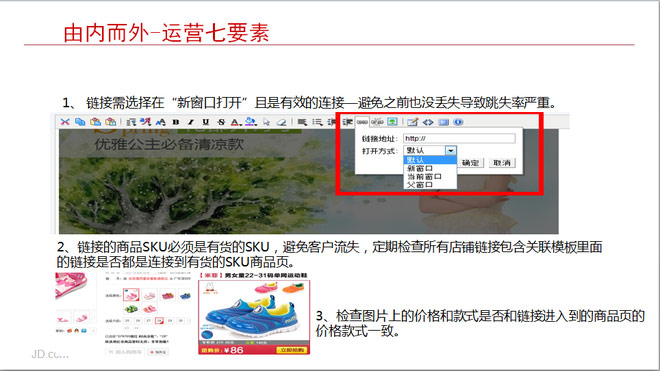Image resolution: width=660 pixels, height=371 pixels.
Task: Click the 链接地址 http:// input field
Action: [x=459, y=138]
